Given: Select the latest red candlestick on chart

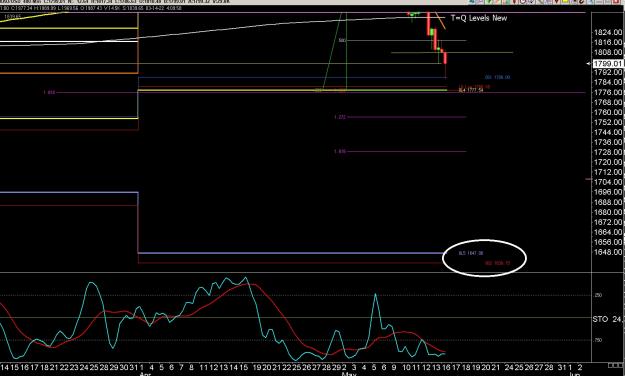Looking at the screenshot, I should coord(445,58).
